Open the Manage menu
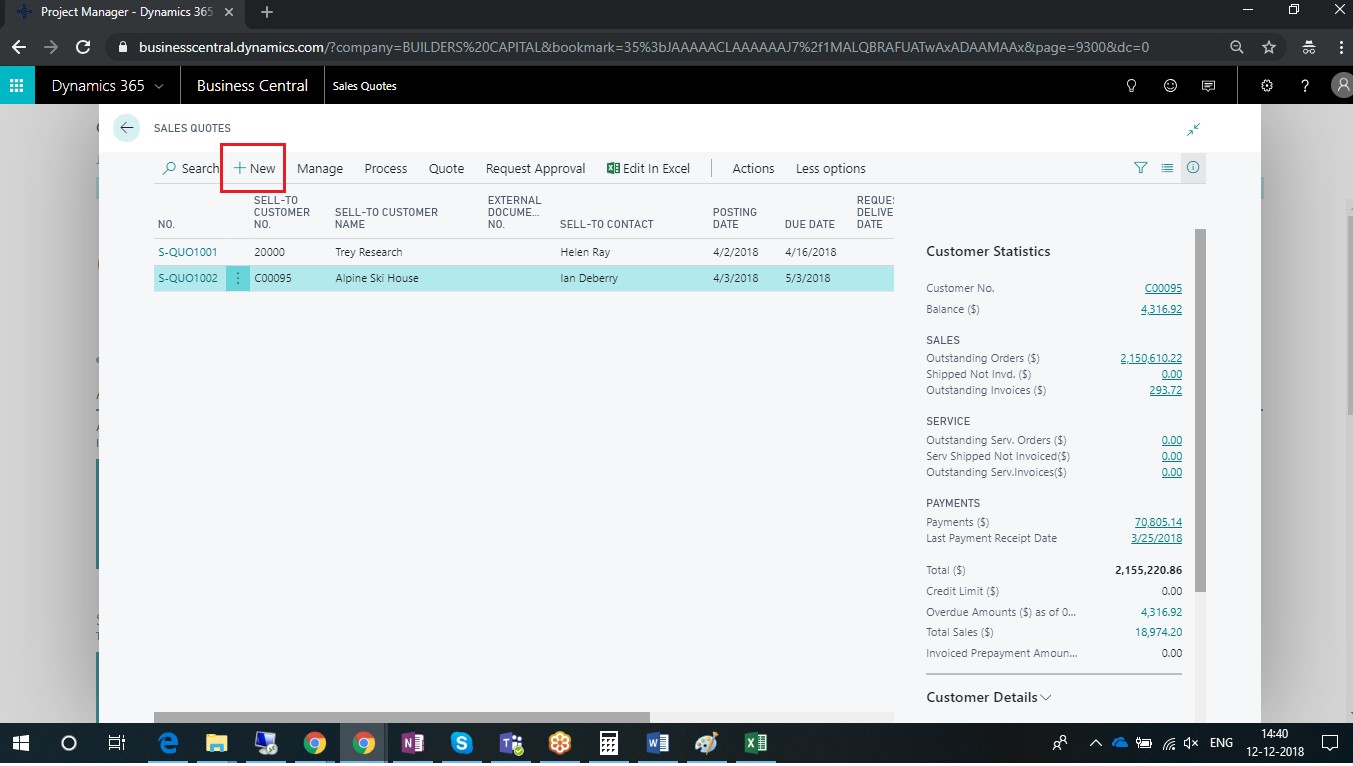The width and height of the screenshot is (1353, 766). (x=320, y=168)
